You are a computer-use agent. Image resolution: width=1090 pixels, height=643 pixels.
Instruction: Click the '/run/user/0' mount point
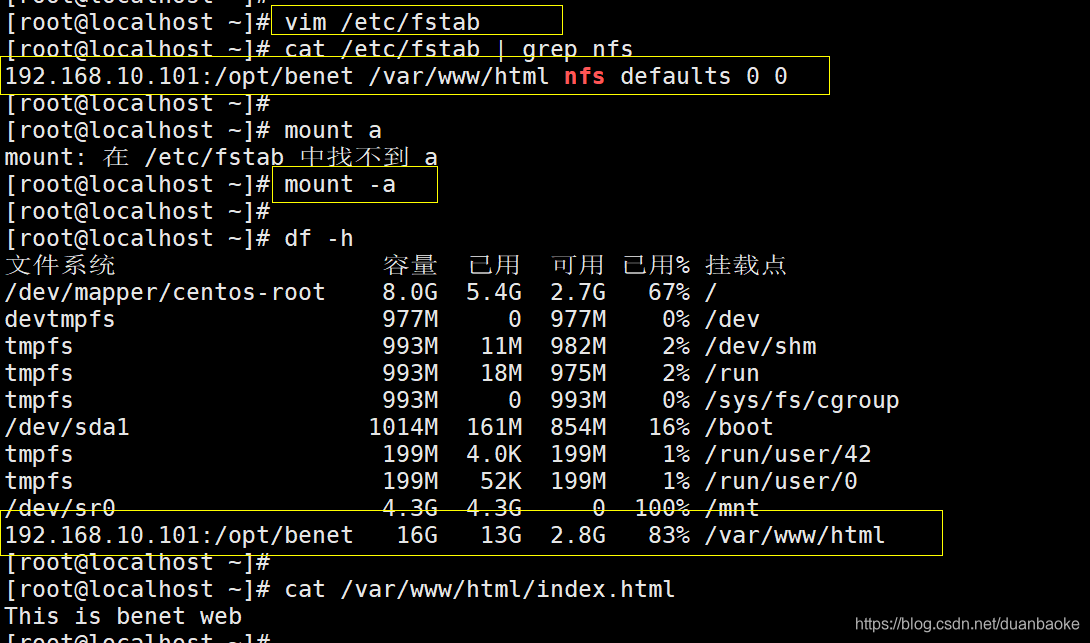click(781, 481)
